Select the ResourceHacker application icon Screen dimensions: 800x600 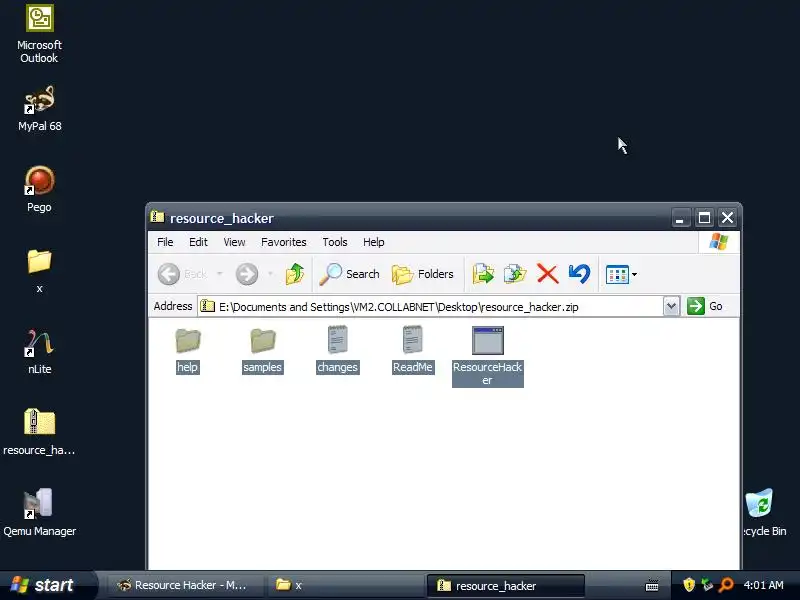[x=487, y=356]
